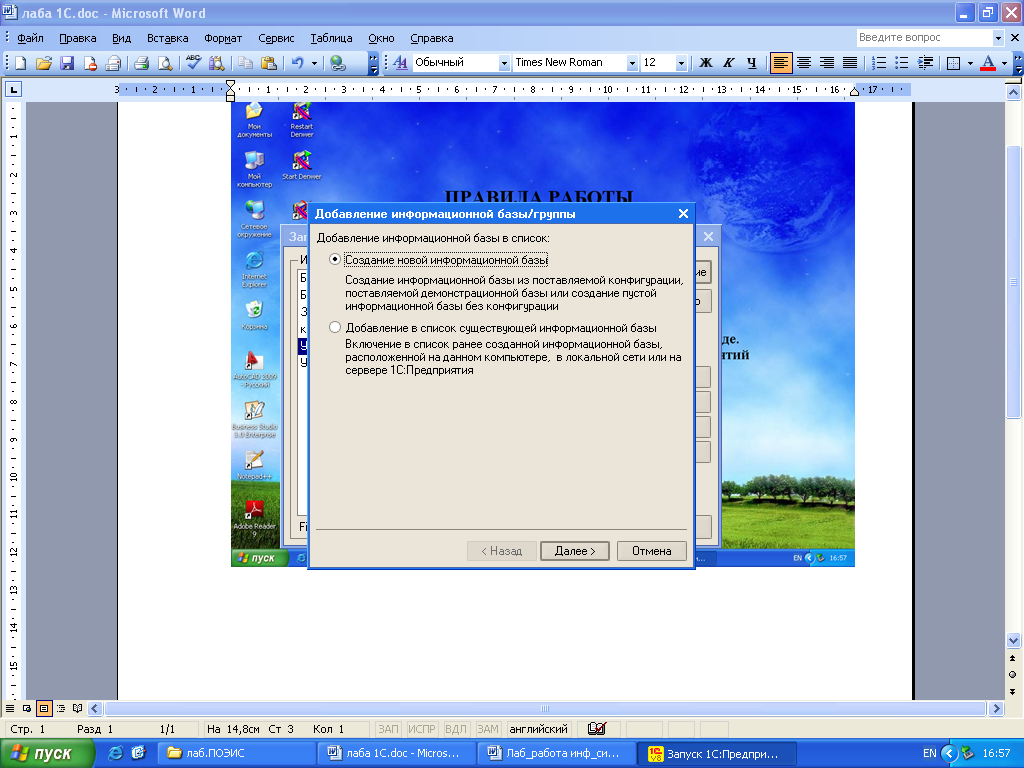Image resolution: width=1024 pixels, height=768 pixels.
Task: Create a new blank document
Action: (21, 63)
